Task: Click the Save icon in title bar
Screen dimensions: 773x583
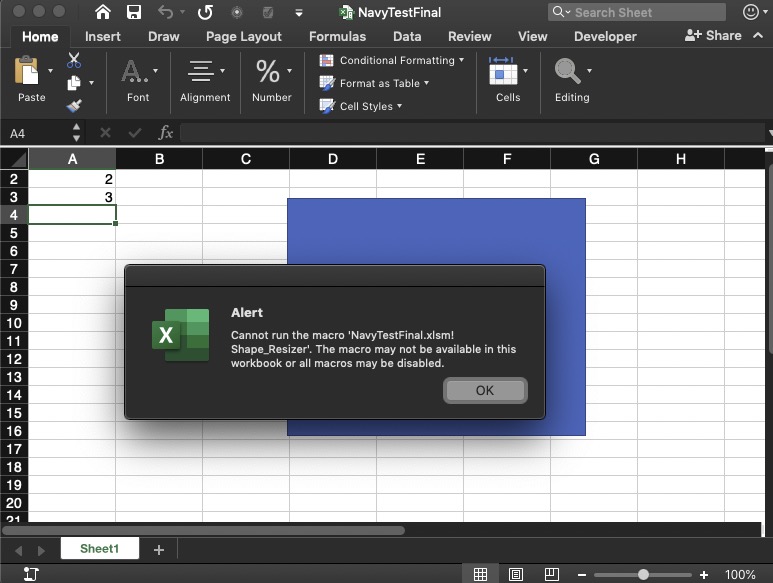Action: point(133,12)
